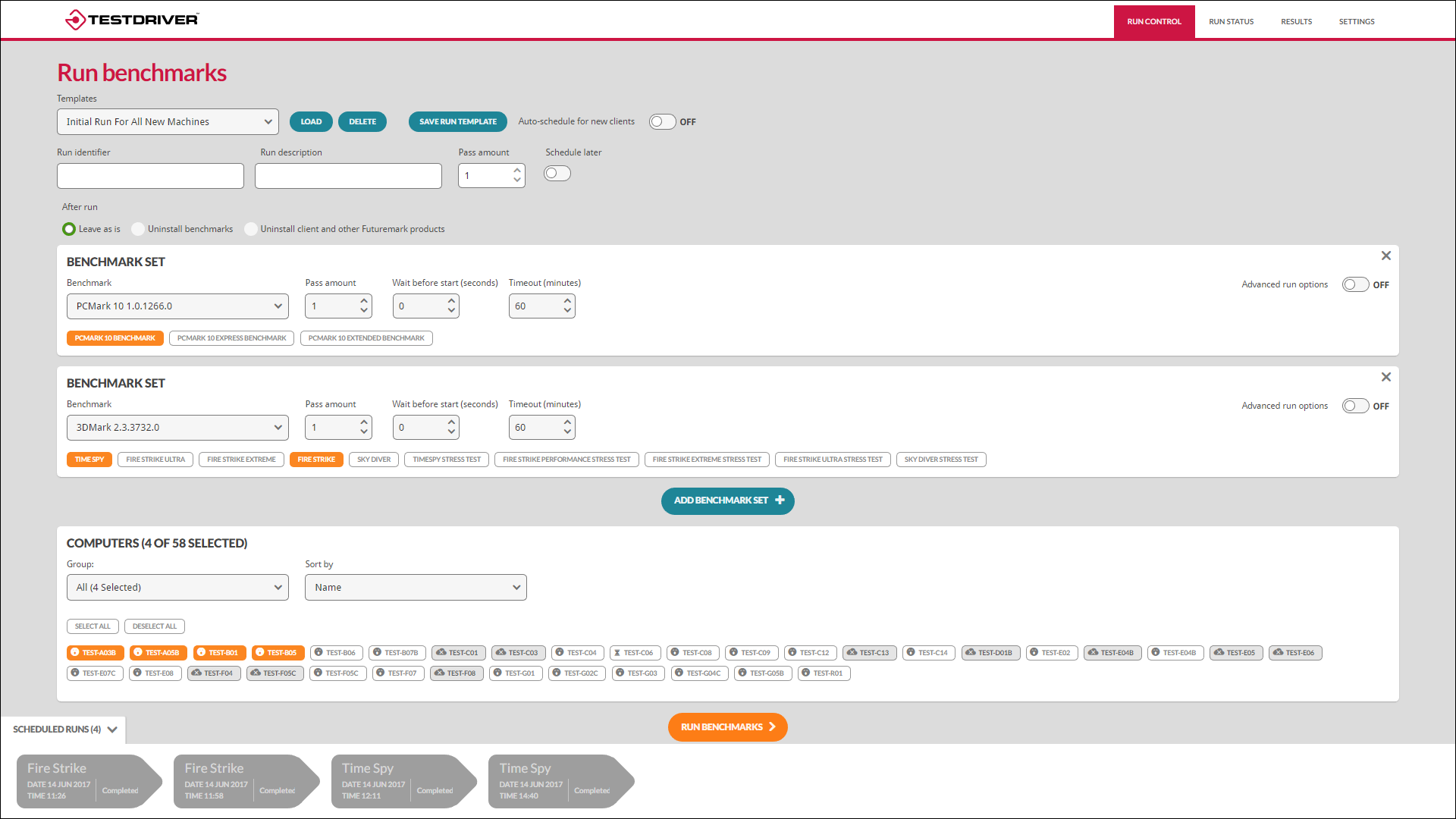Select offline computer TEST-E05

(1237, 653)
